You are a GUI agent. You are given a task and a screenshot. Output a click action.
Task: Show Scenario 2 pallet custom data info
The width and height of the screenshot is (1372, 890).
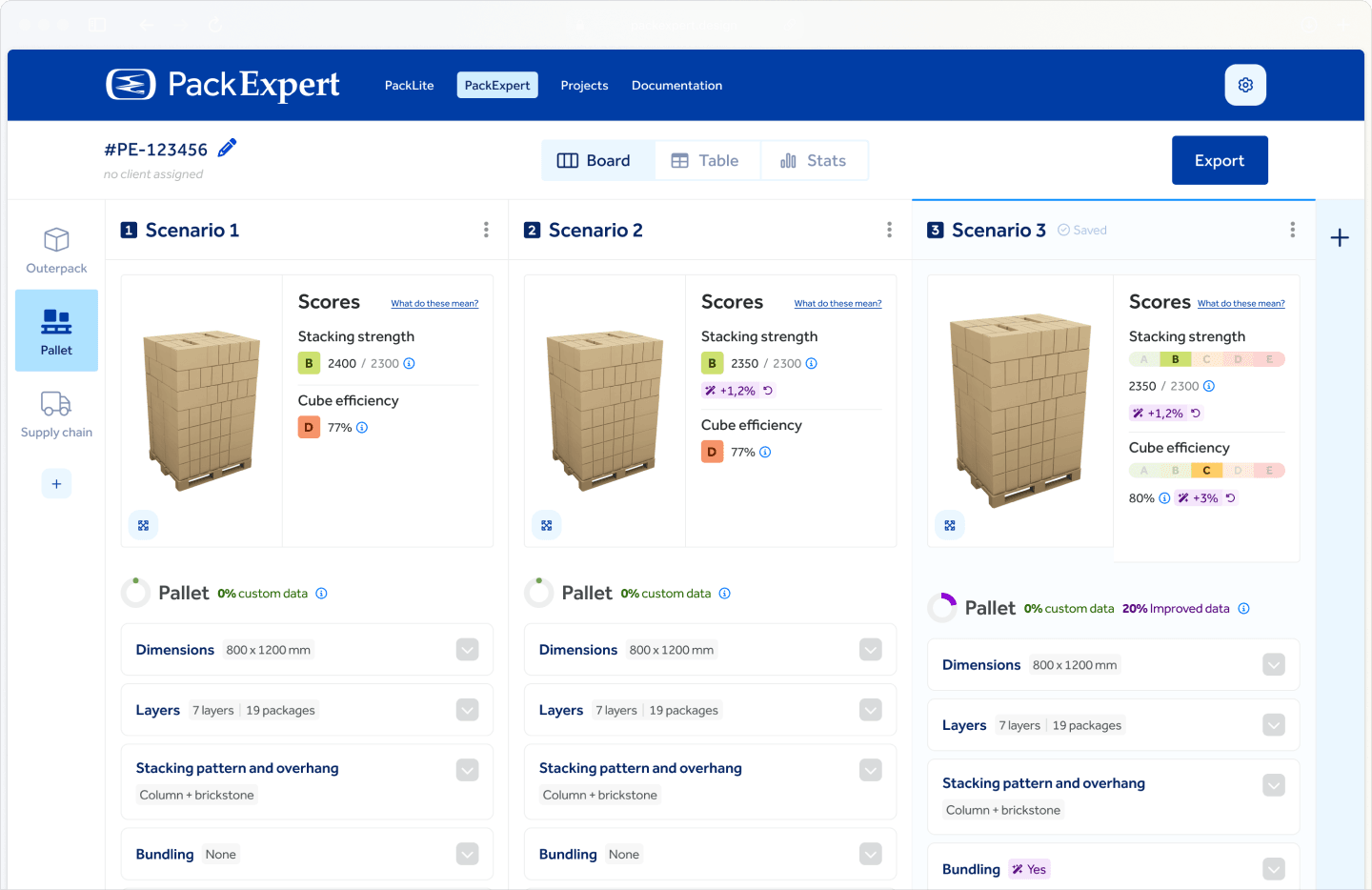724,594
